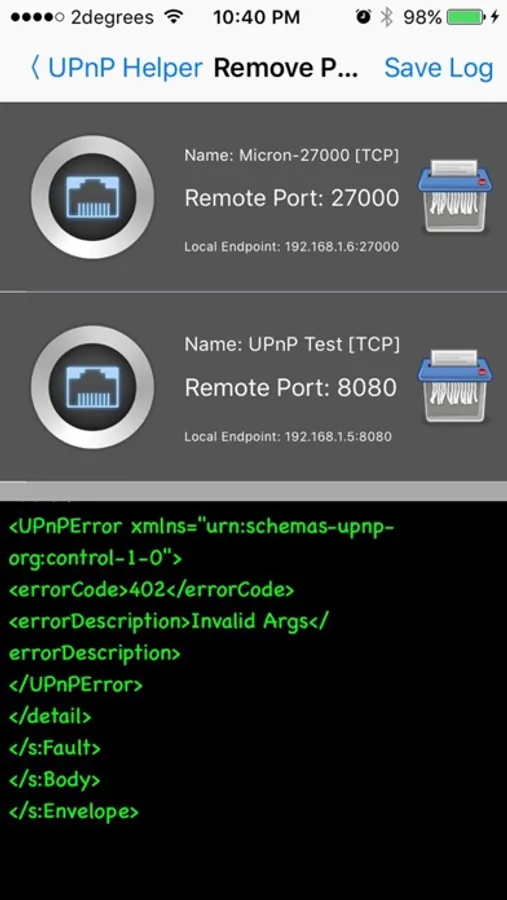Tap the alarm clock status icon

363,17
